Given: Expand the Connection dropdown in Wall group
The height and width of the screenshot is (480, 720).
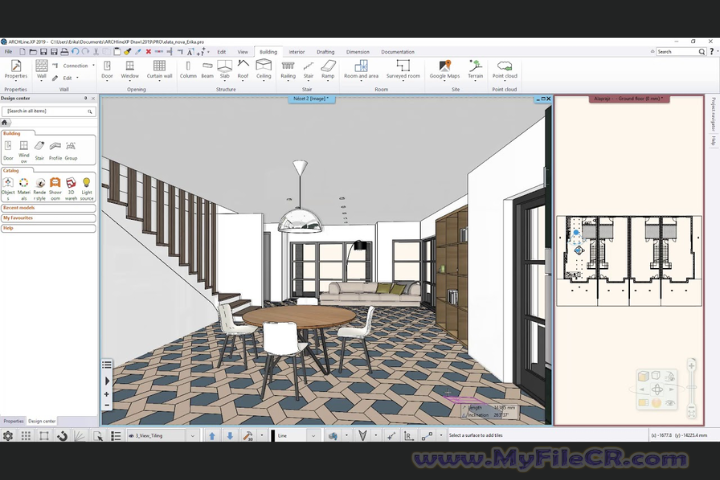Looking at the screenshot, I should [x=94, y=66].
